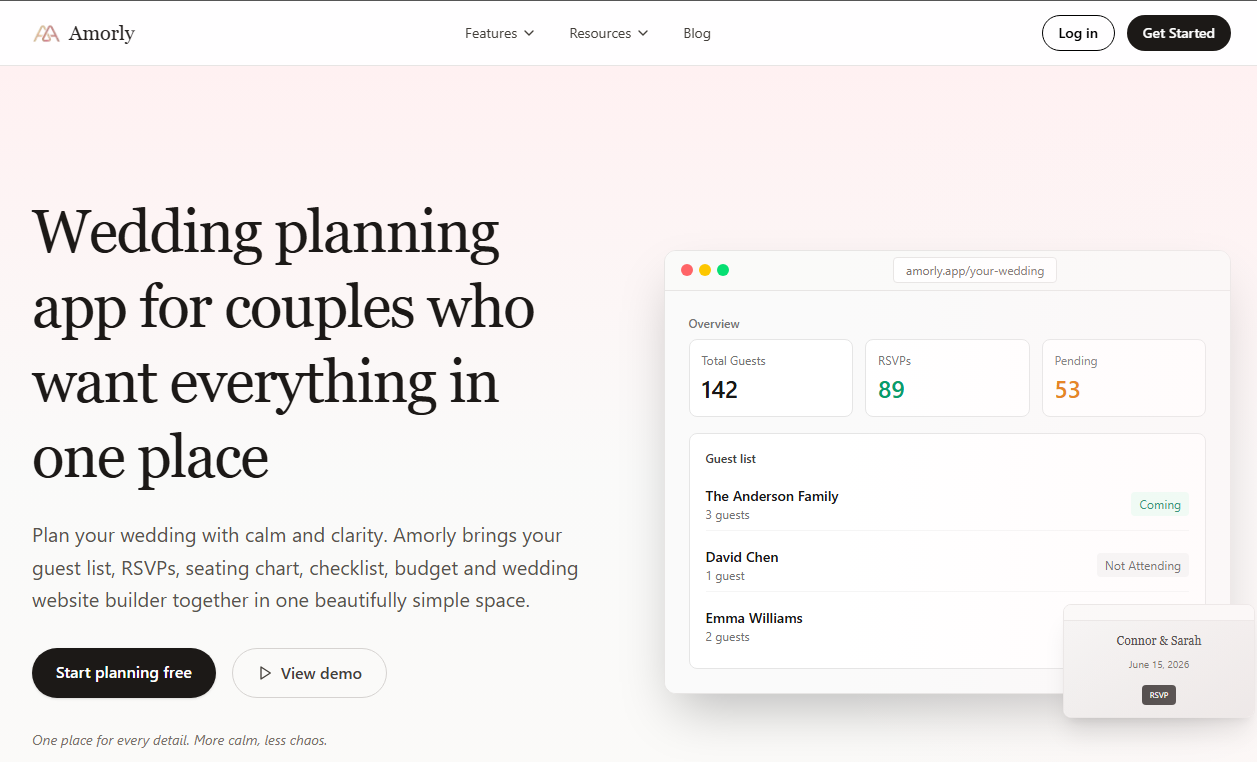Click the Not Attending status badge
Viewport: 1257px width, 762px height.
tap(1143, 566)
